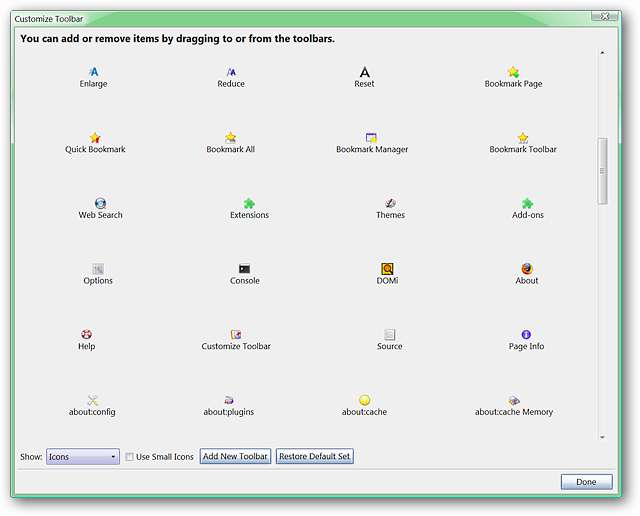Select the Bookmark All icon

[231, 138]
